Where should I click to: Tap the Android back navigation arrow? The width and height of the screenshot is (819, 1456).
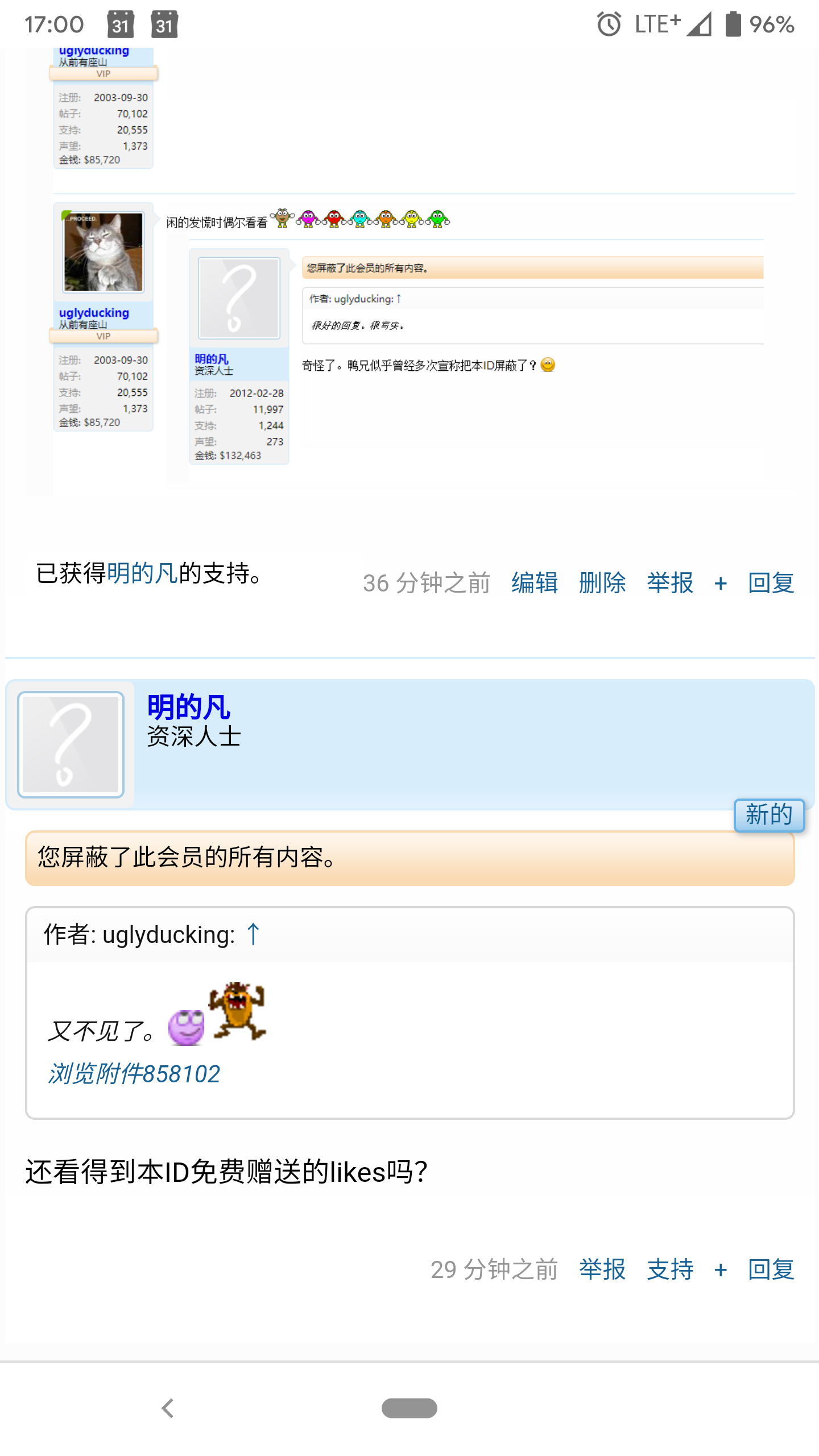167,1408
